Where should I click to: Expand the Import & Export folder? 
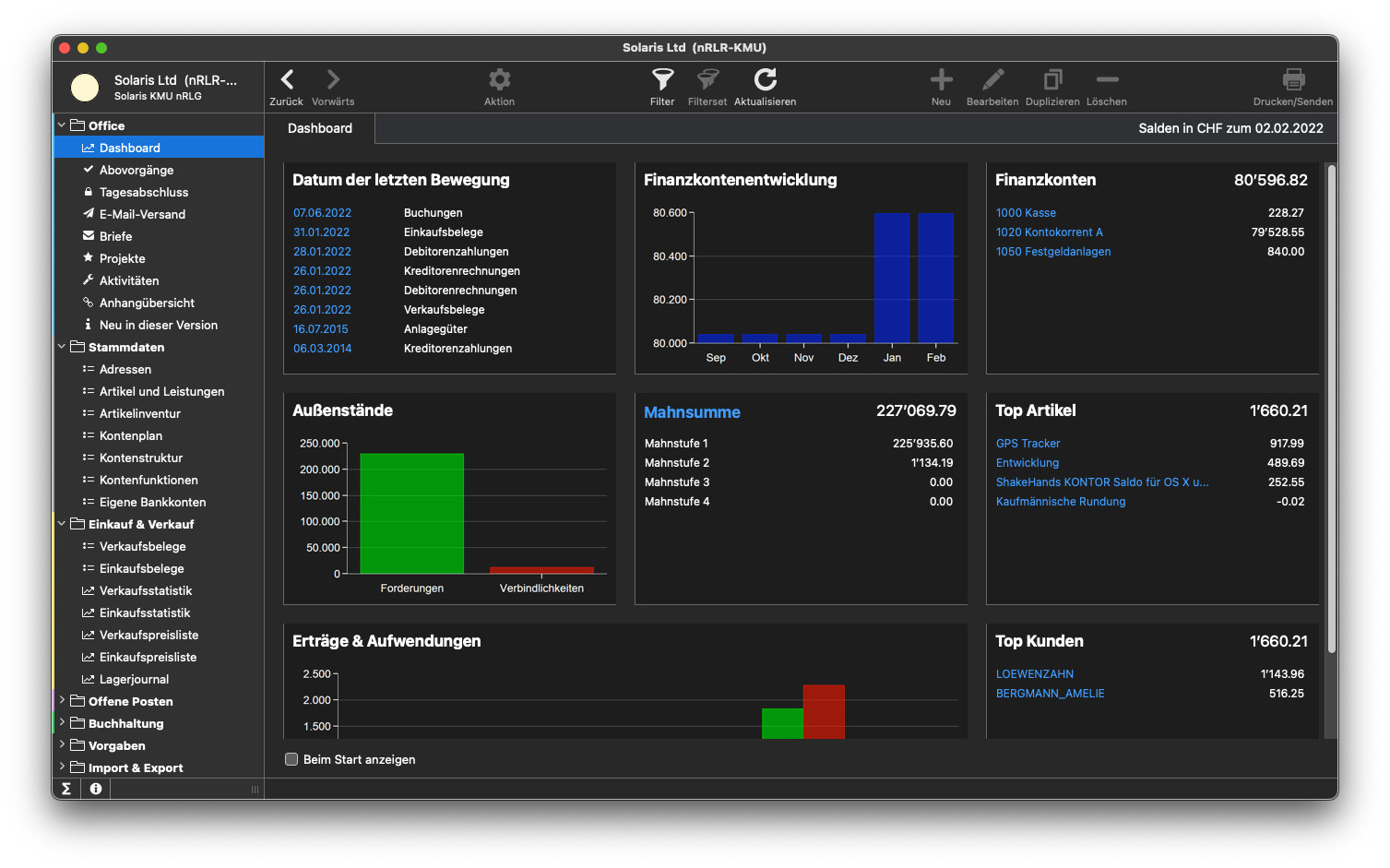pos(62,767)
